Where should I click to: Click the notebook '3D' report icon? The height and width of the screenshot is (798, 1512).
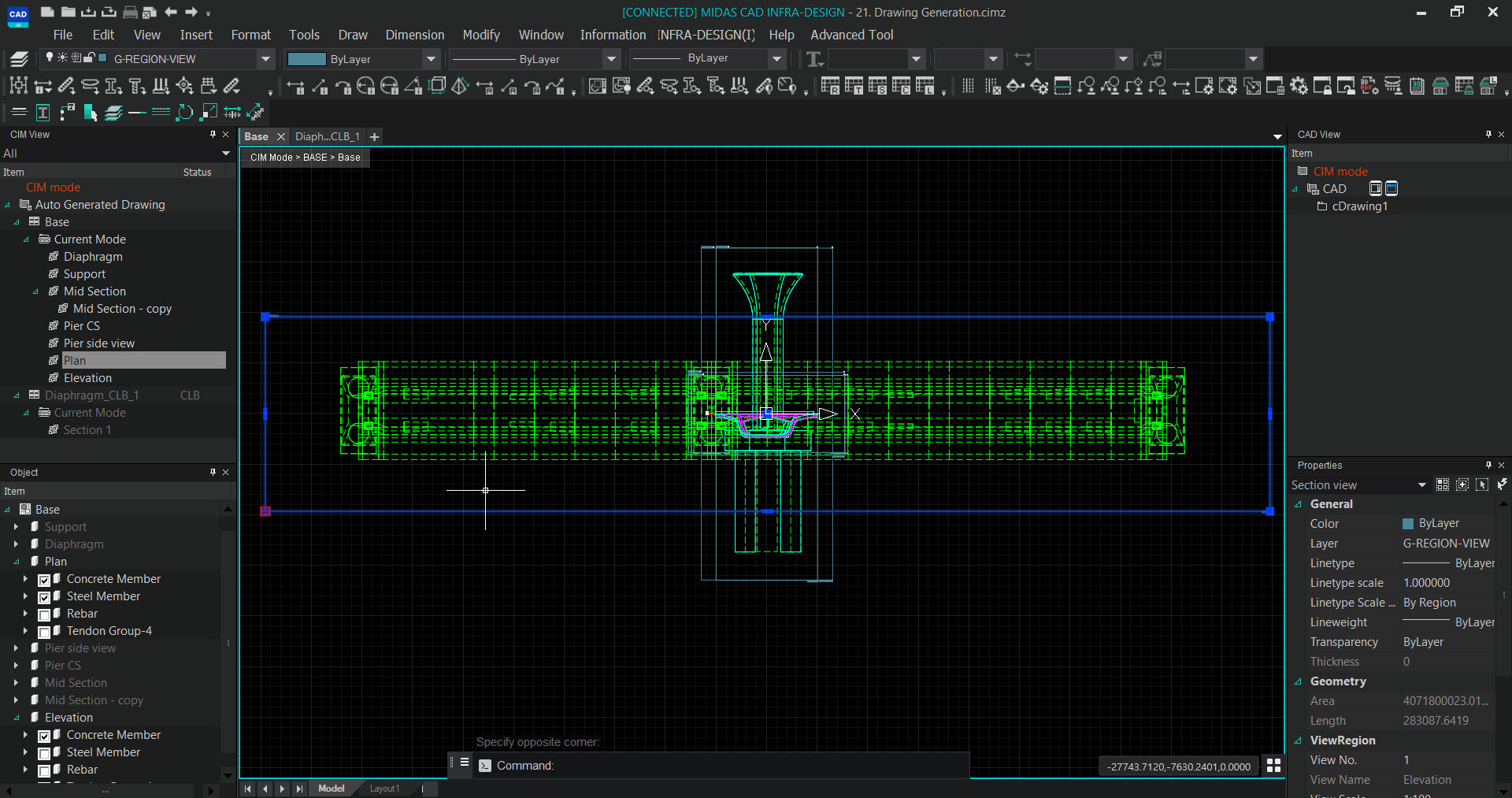click(1417, 86)
